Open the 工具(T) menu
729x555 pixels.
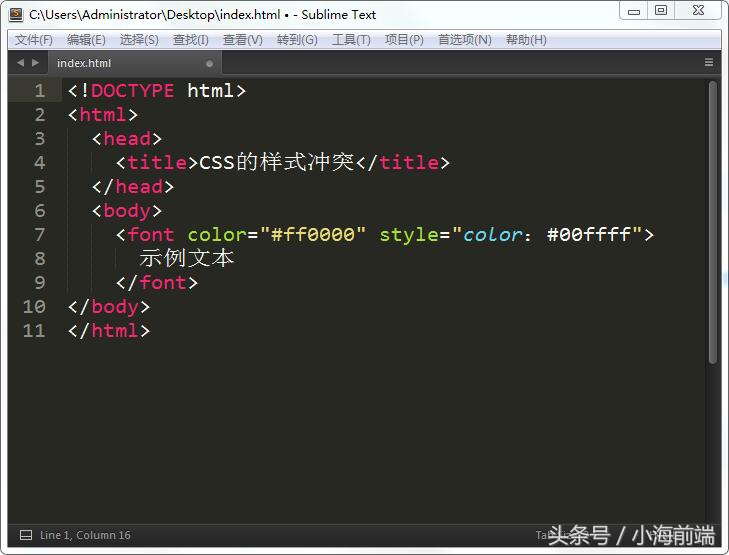351,40
